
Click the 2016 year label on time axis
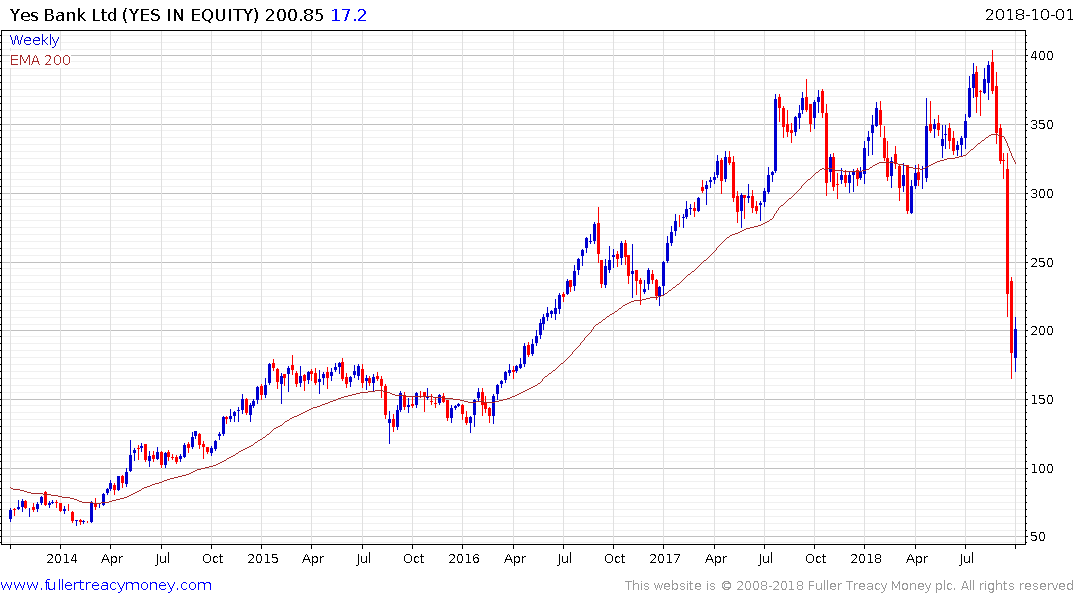point(463,558)
